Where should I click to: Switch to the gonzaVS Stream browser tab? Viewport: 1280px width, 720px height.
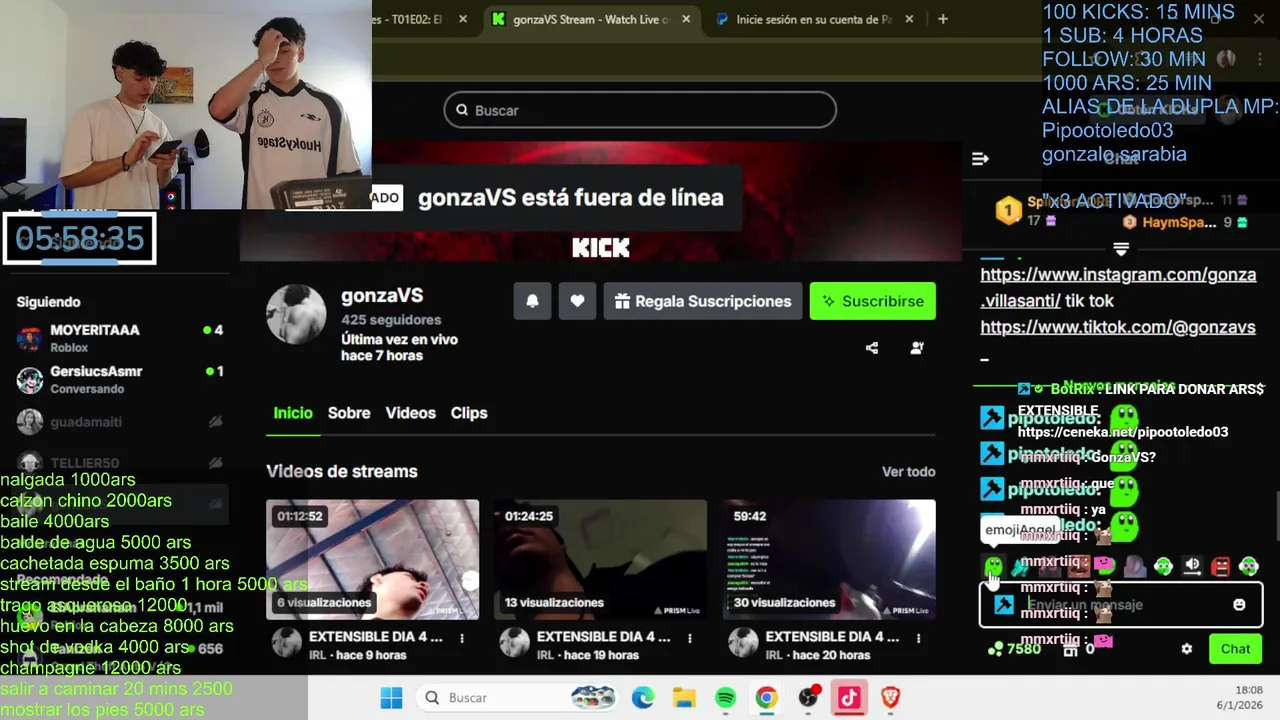(x=591, y=19)
